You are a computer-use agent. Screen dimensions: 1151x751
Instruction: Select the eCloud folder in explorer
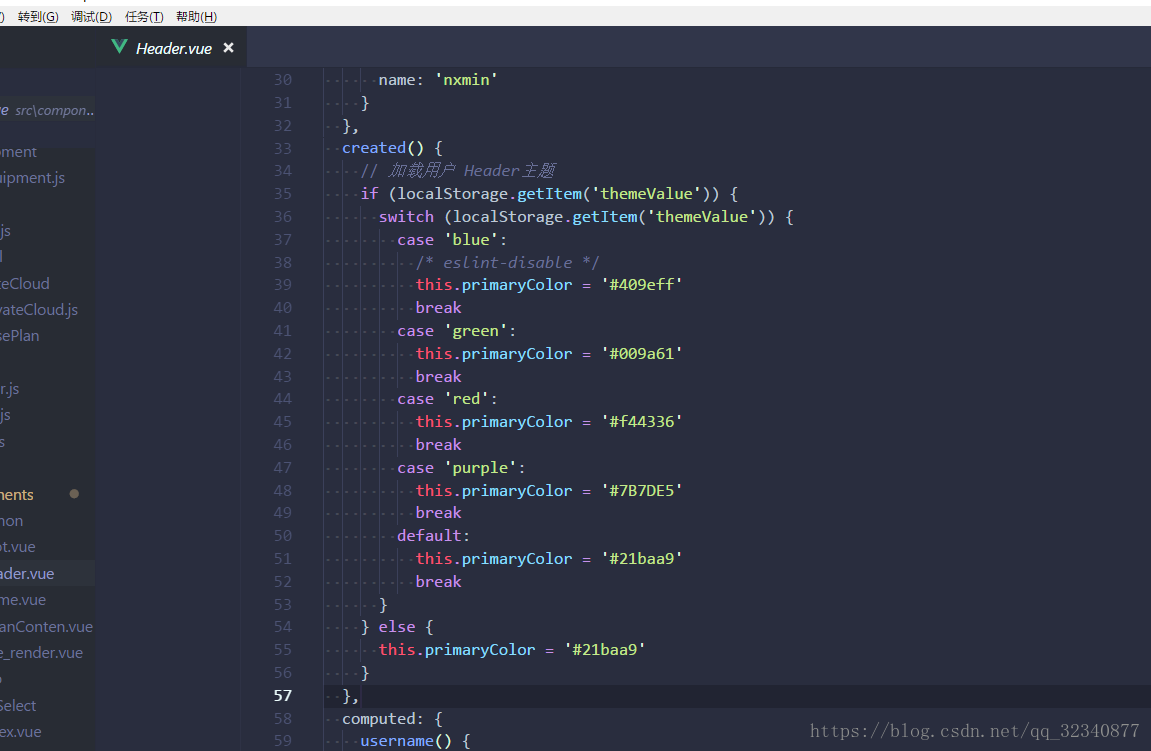25,283
